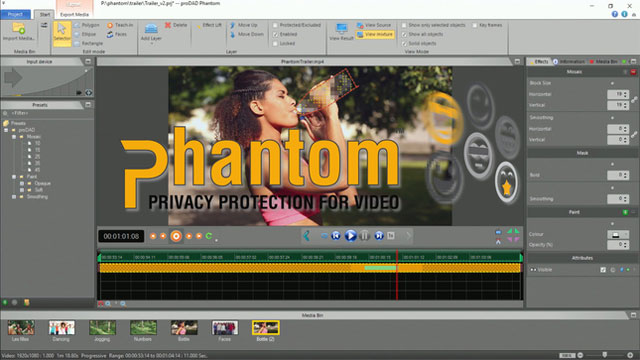Expand the Opaque preset folder

click(x=22, y=183)
